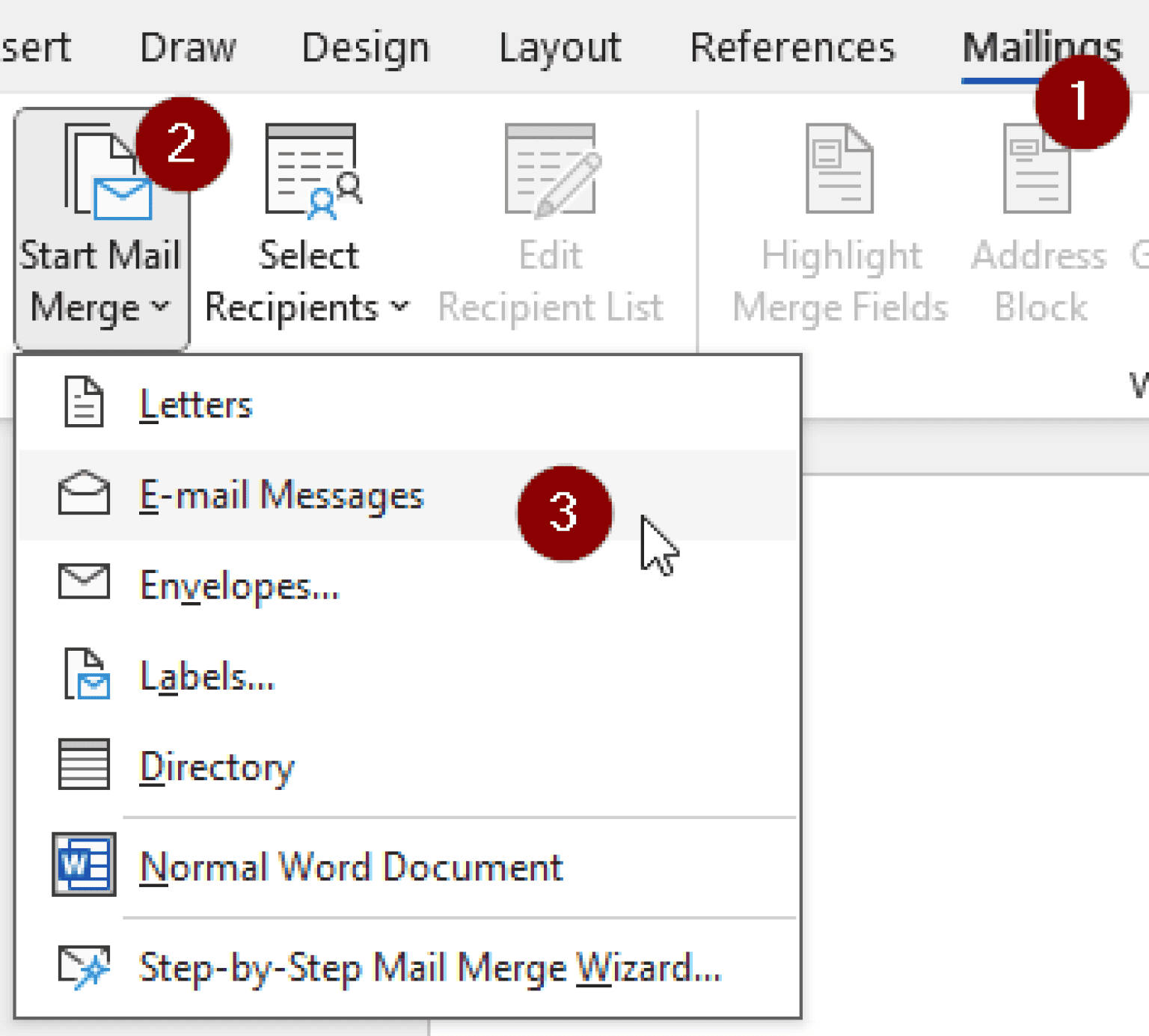Click the Directory list icon
Image resolution: width=1149 pixels, height=1036 pixels.
(x=82, y=764)
